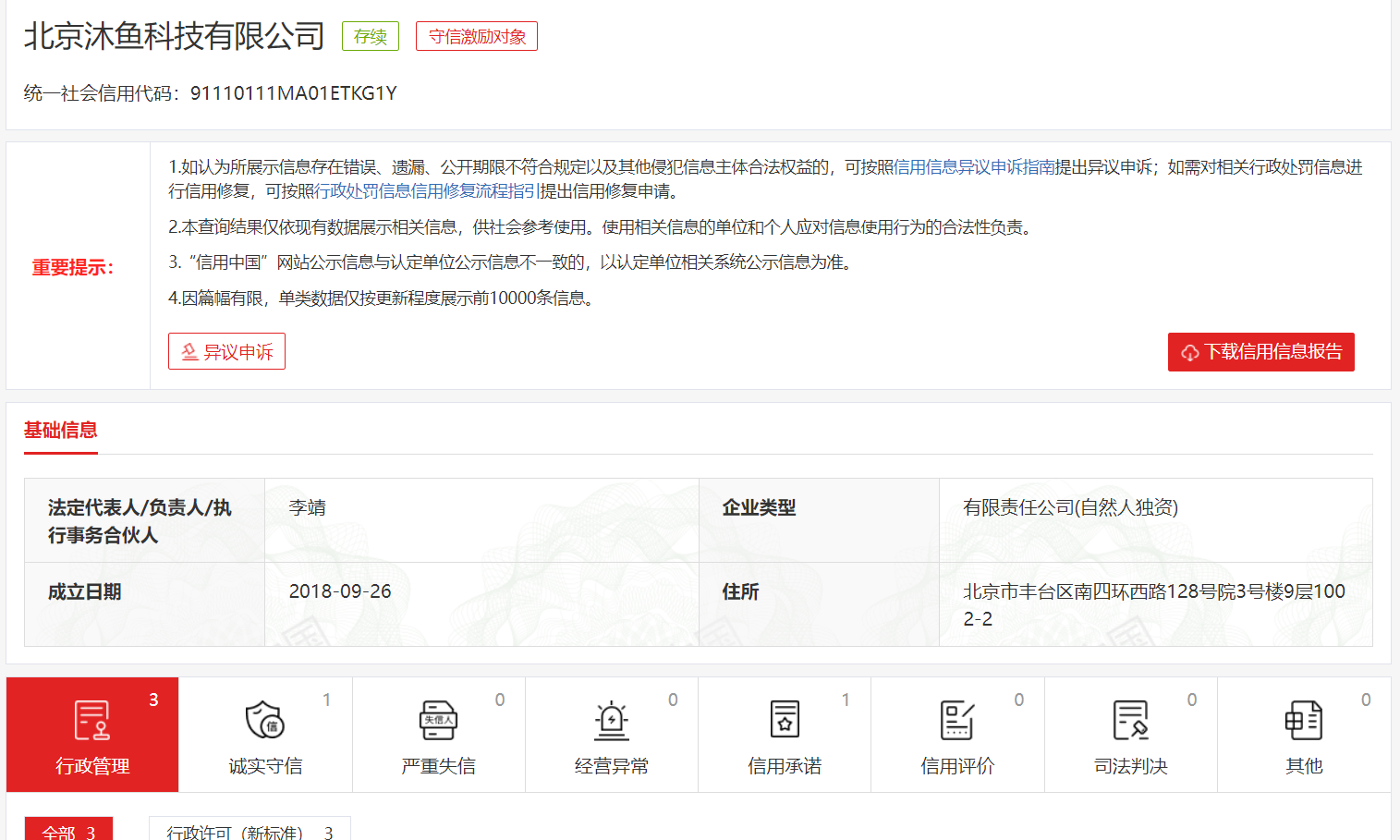Open the 经营异常 alarm icon
The image size is (1400, 840).
[612, 721]
